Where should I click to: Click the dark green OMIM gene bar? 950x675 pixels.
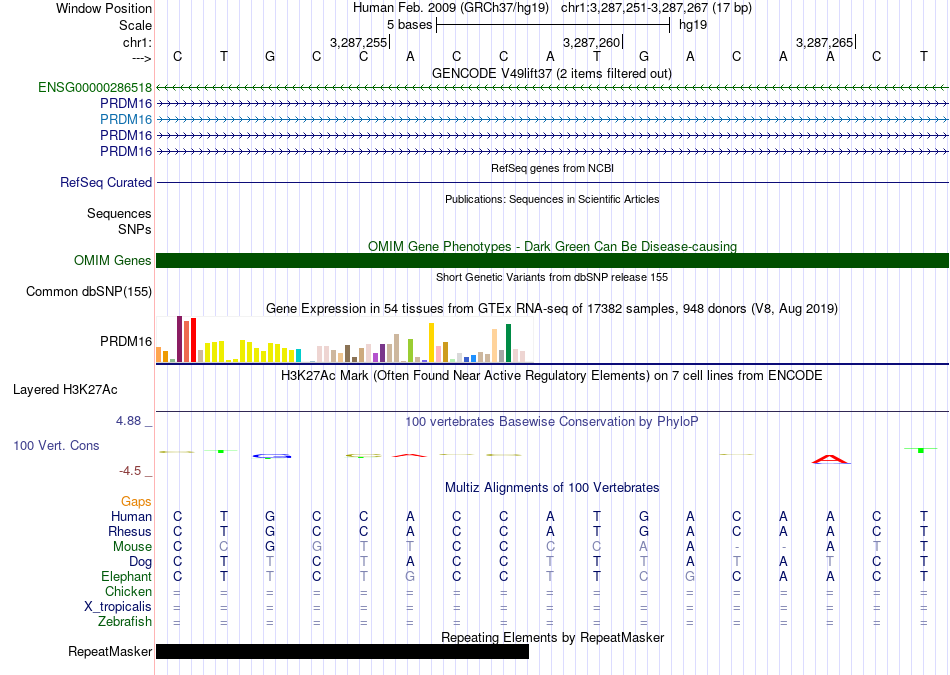(553, 261)
